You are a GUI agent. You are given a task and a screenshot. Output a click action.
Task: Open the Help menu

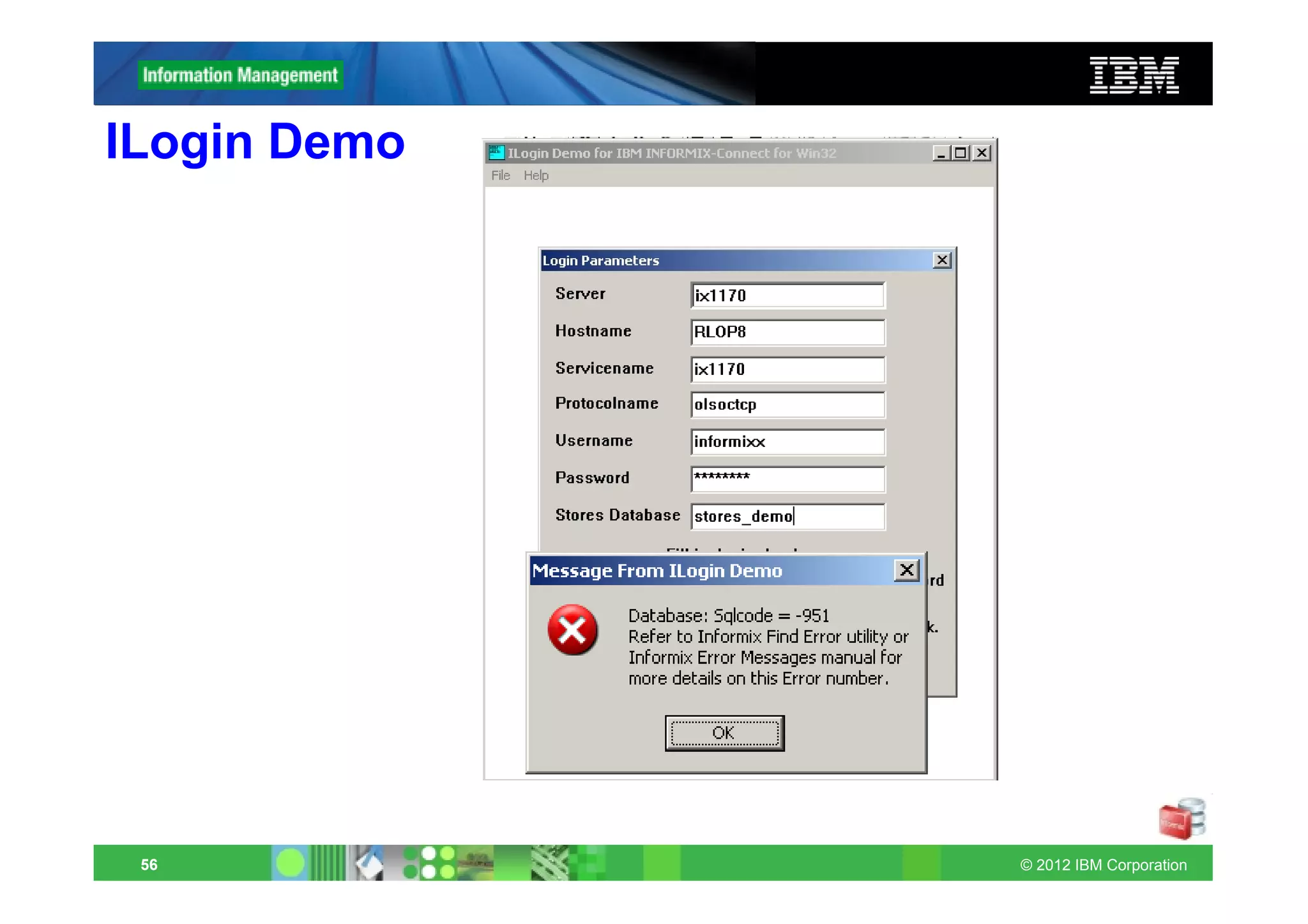536,176
